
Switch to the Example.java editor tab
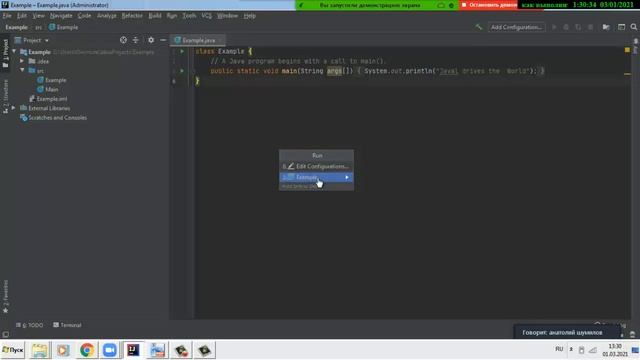click(198, 40)
